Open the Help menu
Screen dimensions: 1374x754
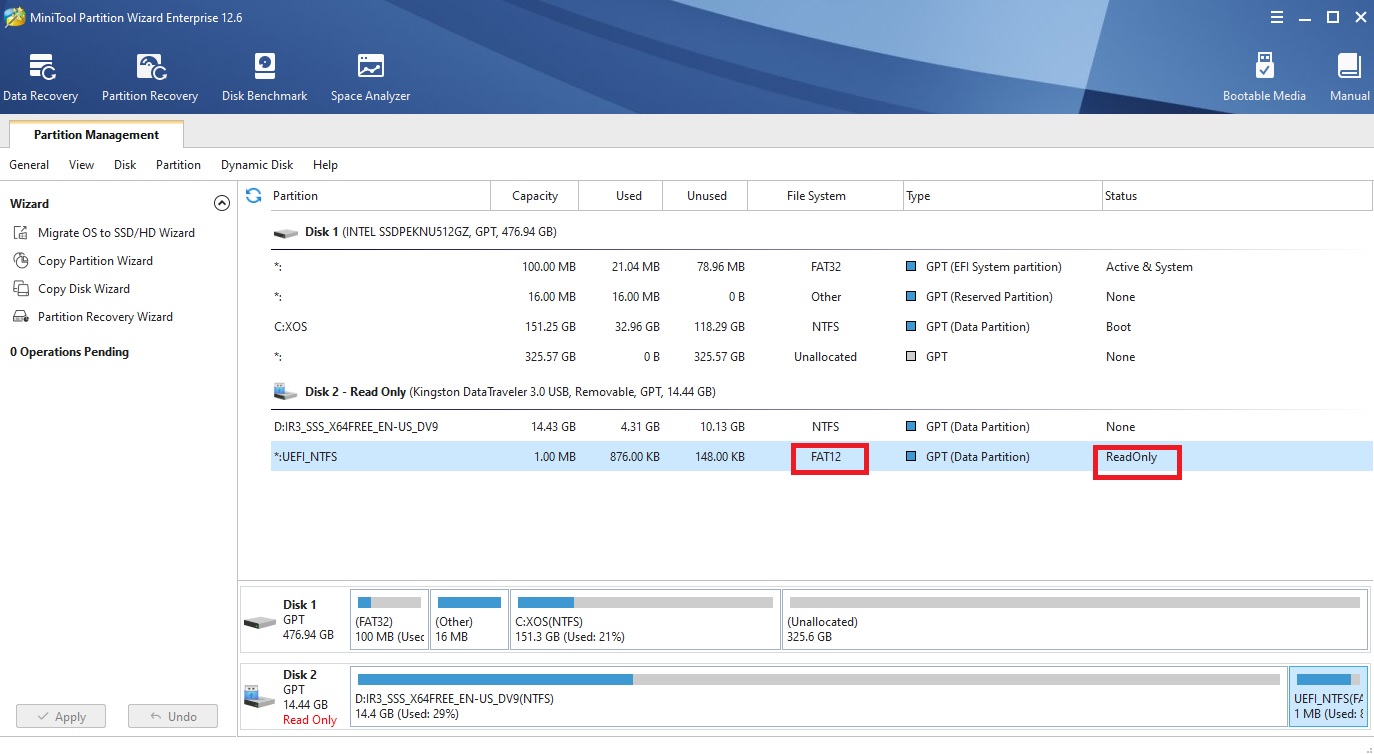tap(325, 165)
